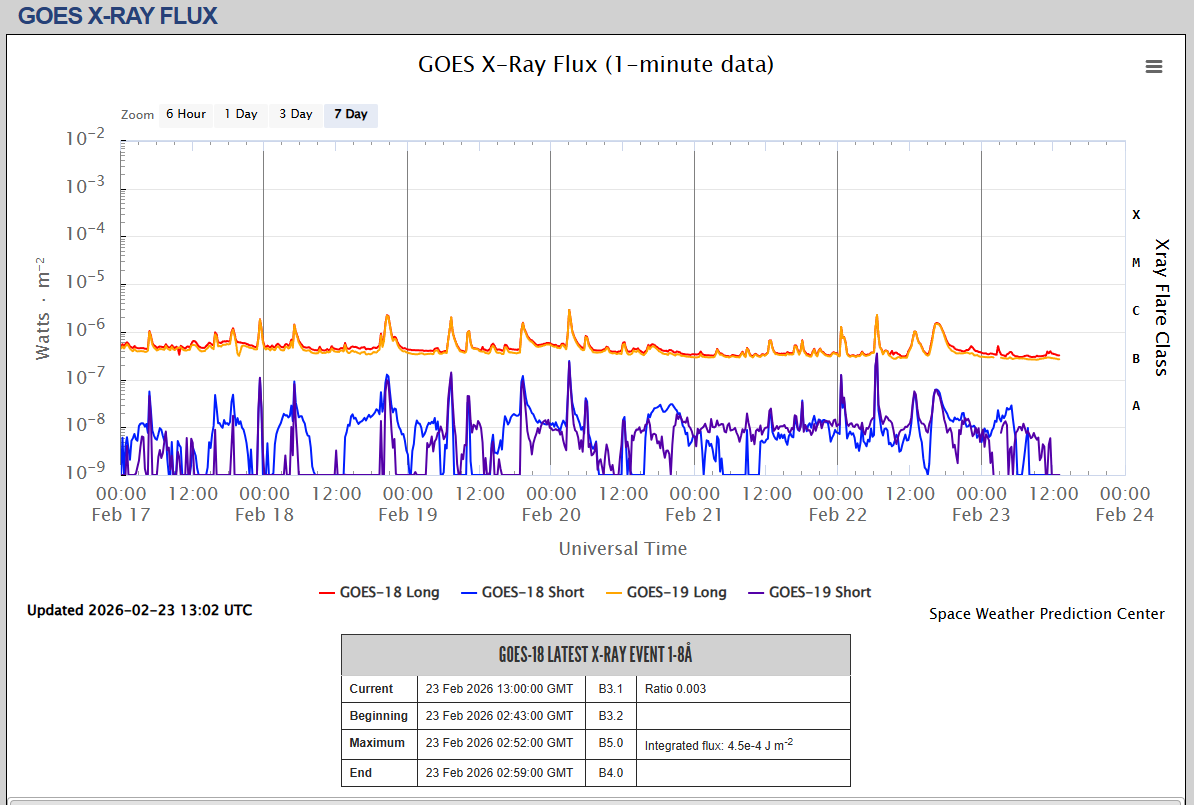Click the X flare class label
The width and height of the screenshot is (1194, 805).
pyautogui.click(x=1136, y=215)
